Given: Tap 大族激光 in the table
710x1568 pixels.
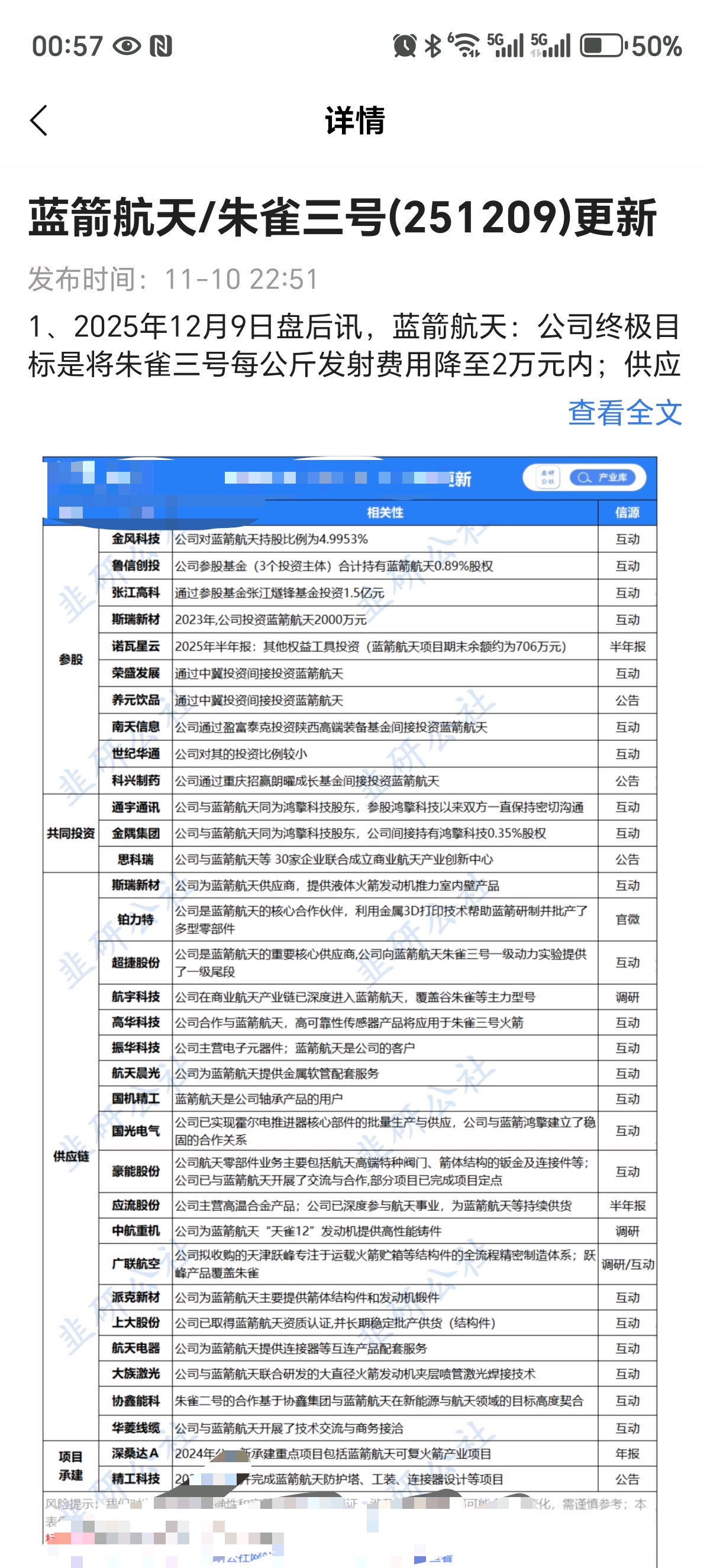Looking at the screenshot, I should pos(136,1374).
